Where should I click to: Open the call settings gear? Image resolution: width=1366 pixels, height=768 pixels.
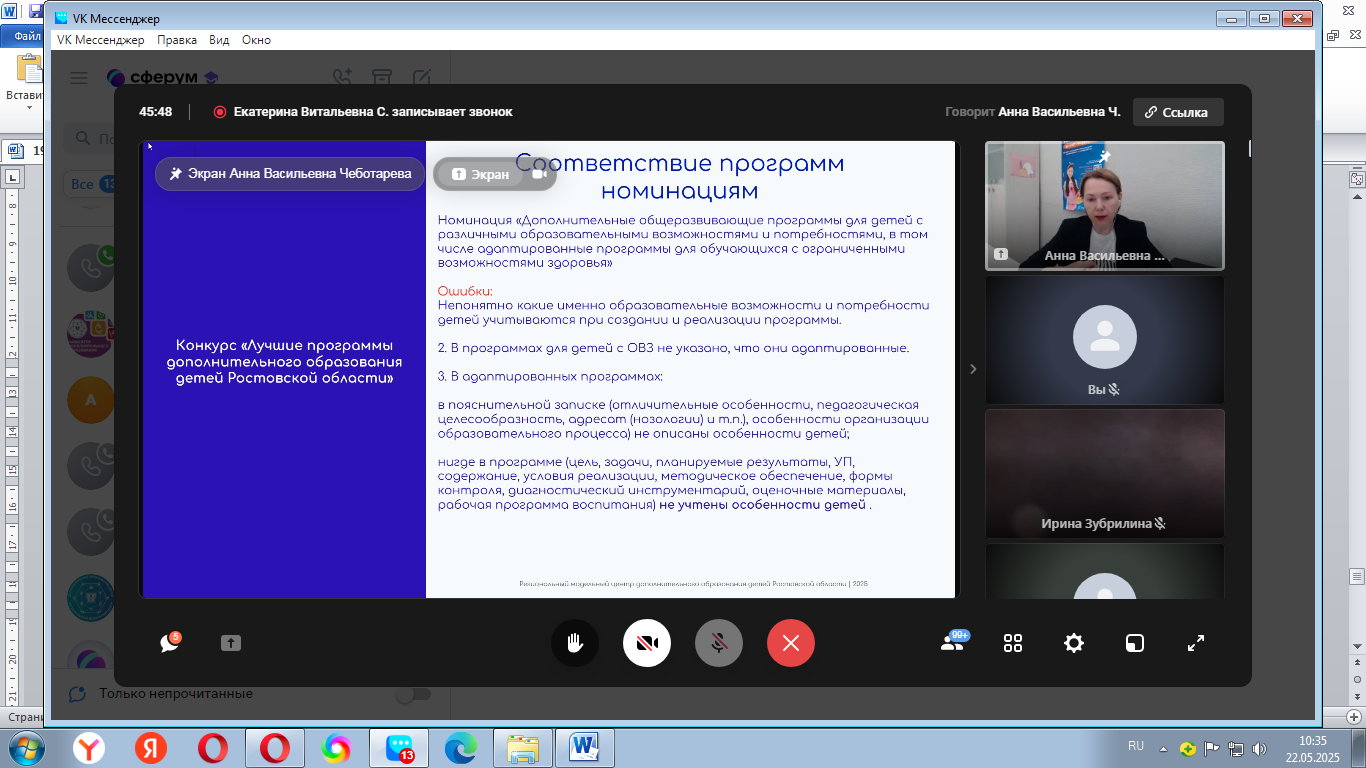pyautogui.click(x=1074, y=643)
